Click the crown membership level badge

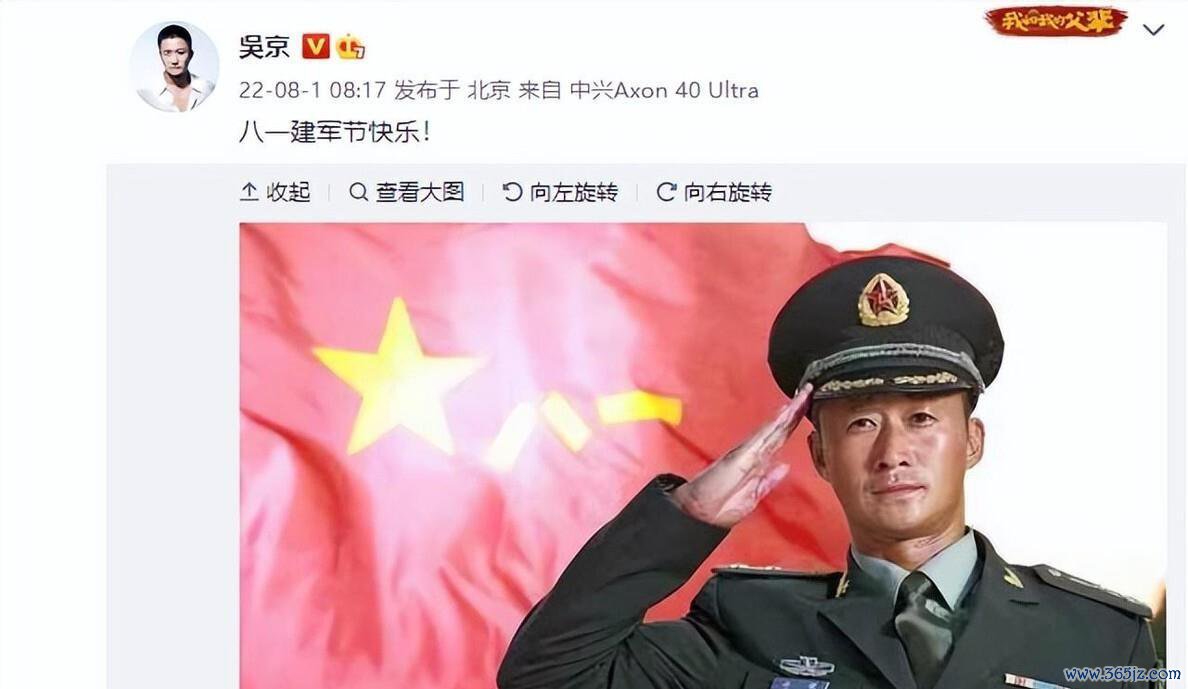(x=351, y=46)
